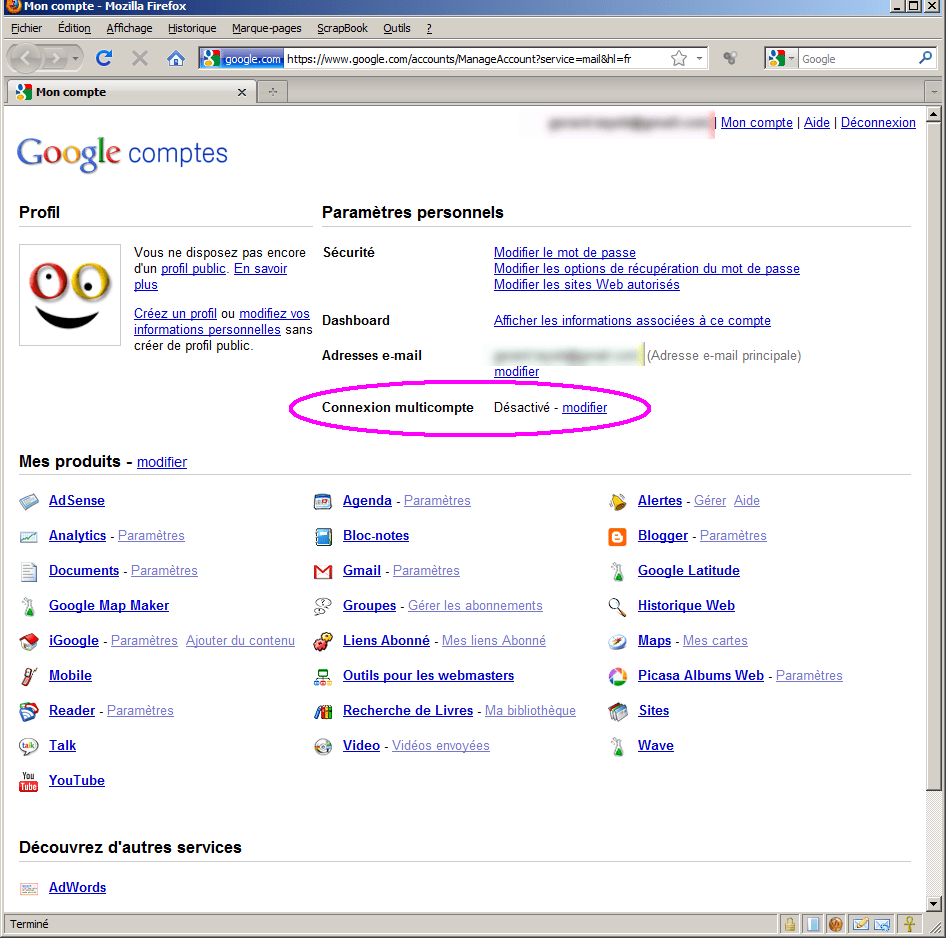Open the Fichier menu
Screen dimensions: 946x938
pos(27,28)
